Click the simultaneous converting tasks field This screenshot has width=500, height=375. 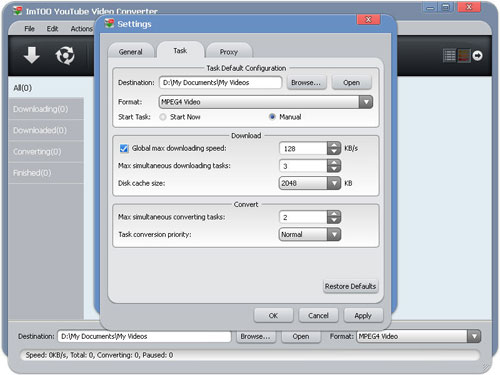(x=303, y=217)
